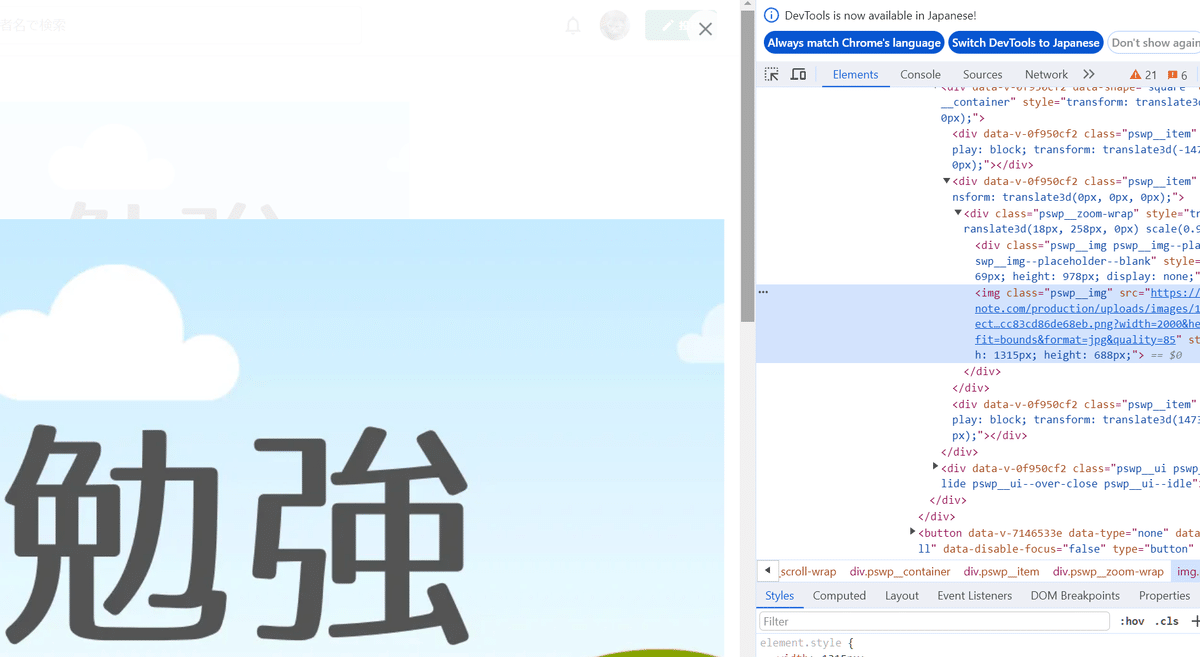The width and height of the screenshot is (1200, 657).
Task: Open the DOM Breakpoints pane tab
Action: point(1075,595)
